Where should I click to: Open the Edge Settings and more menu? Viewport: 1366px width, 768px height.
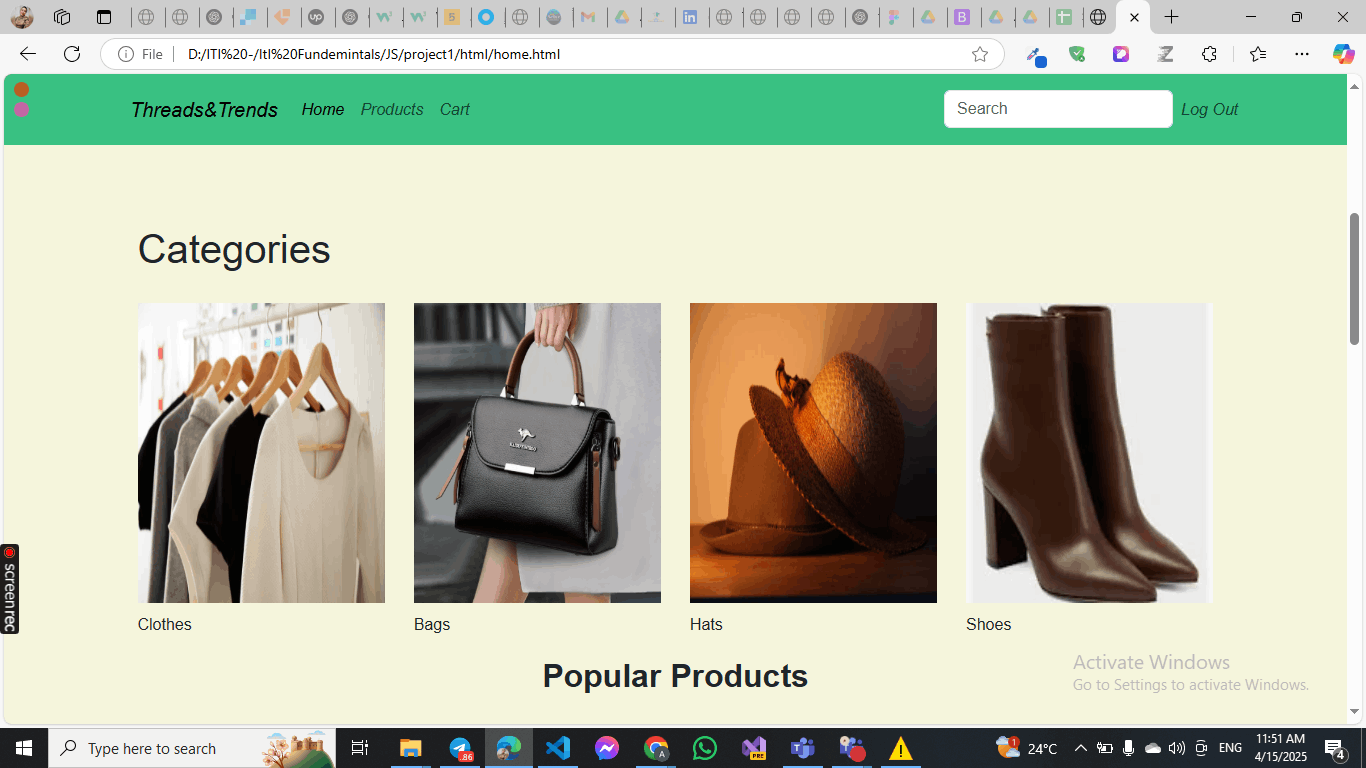(1301, 54)
